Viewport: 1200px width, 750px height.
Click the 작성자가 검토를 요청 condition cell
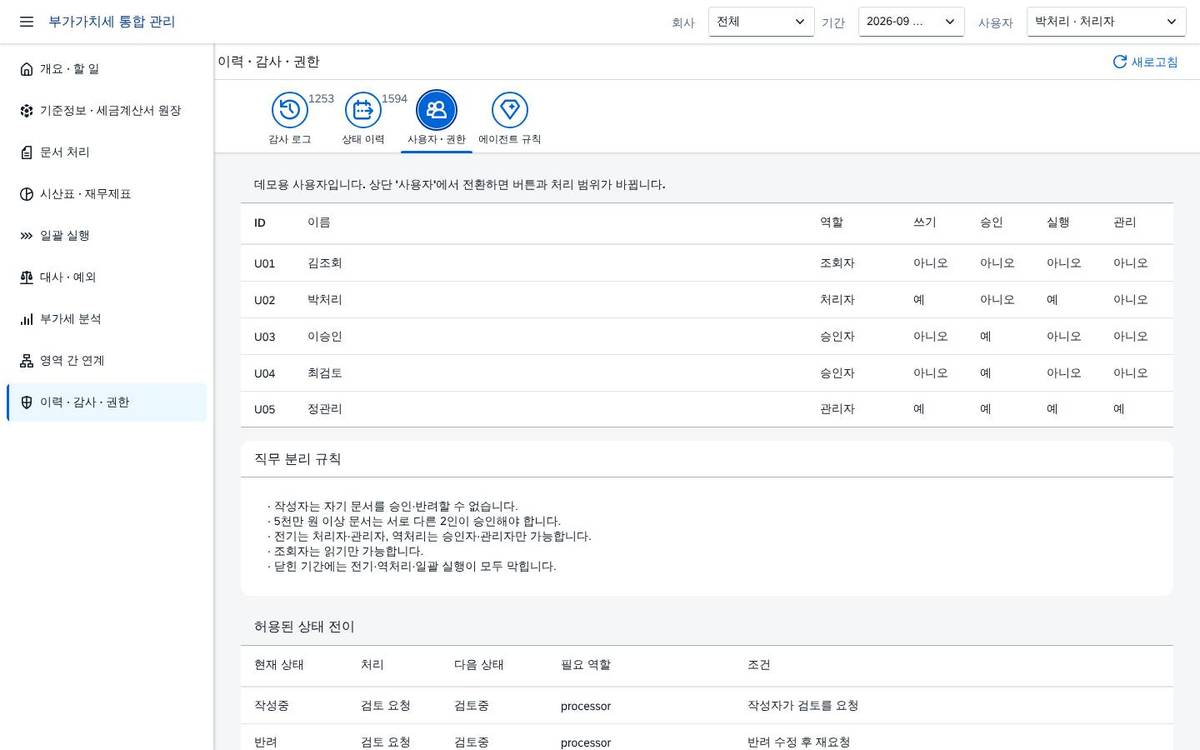[803, 706]
